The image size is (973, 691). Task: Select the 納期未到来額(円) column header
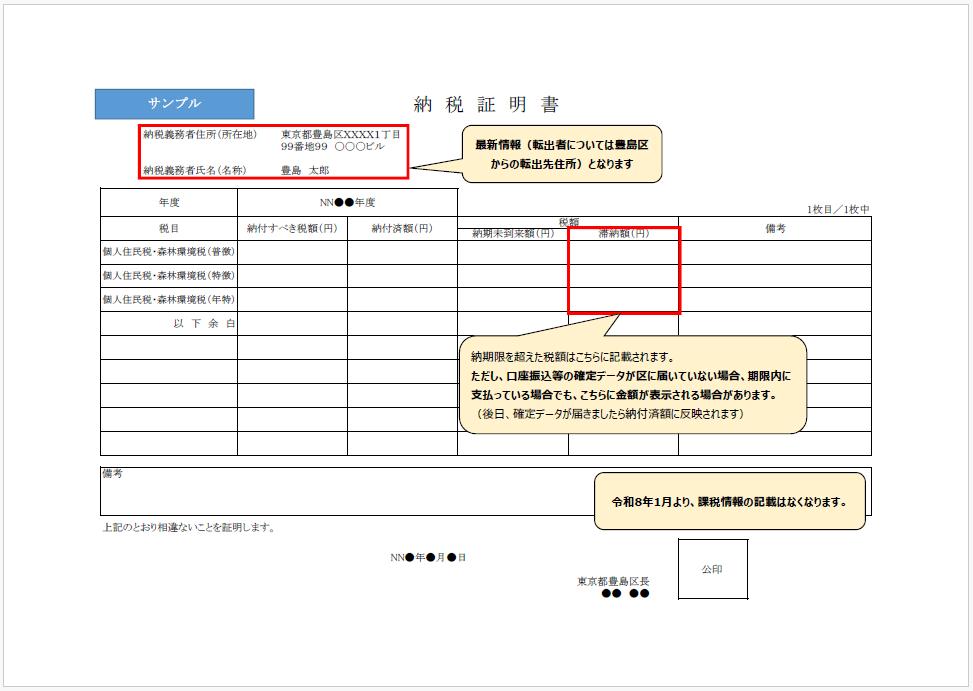click(513, 234)
